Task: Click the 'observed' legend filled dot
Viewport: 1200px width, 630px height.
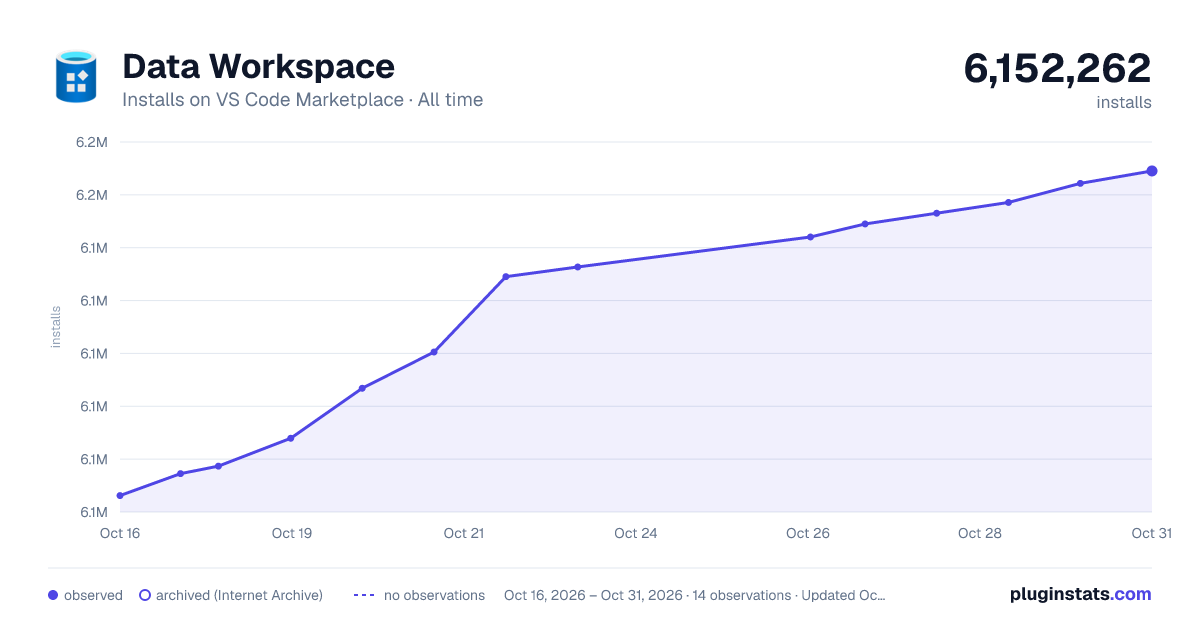Action: pyautogui.click(x=53, y=595)
